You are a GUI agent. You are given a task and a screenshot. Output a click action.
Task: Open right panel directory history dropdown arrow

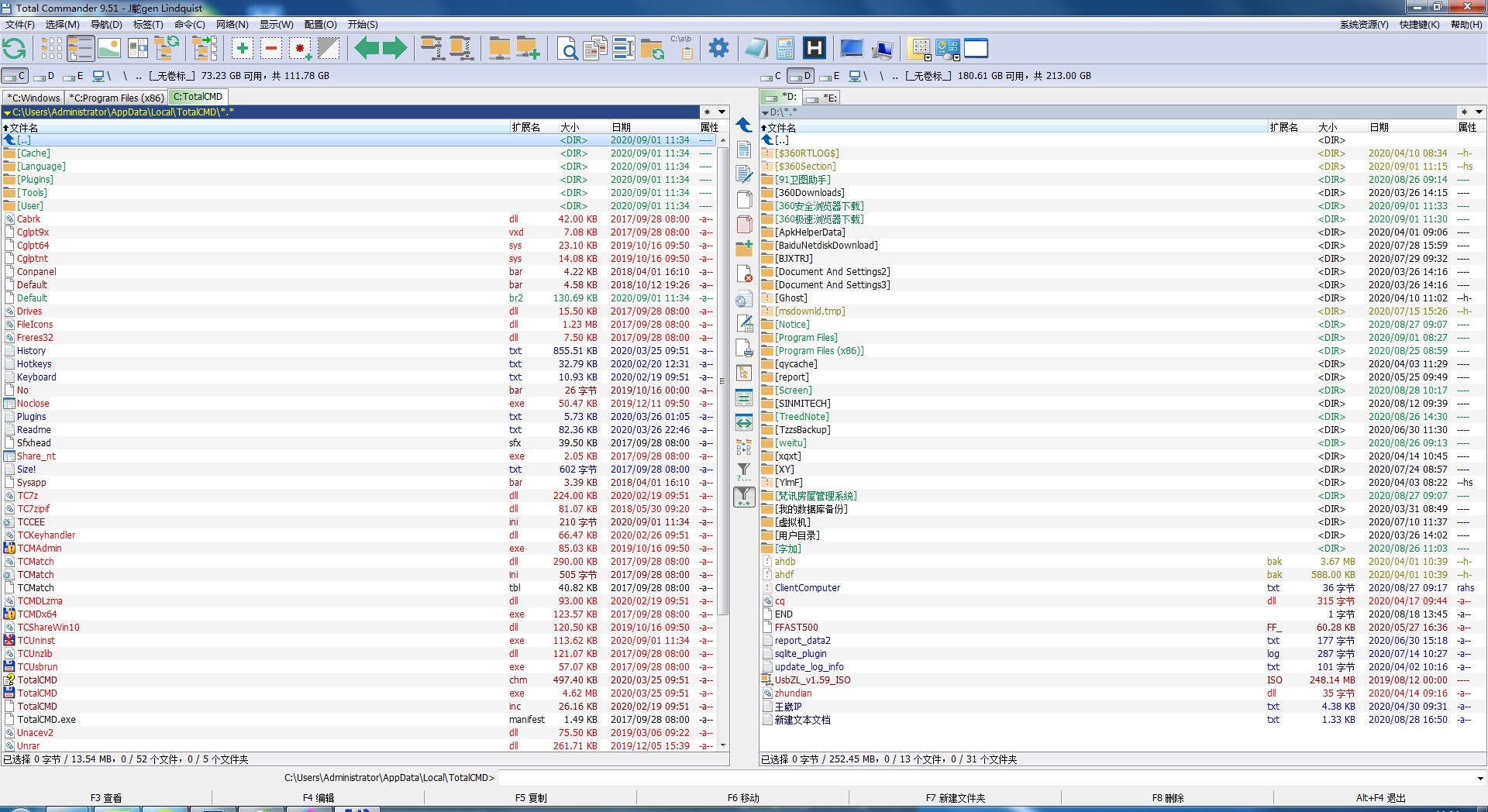click(x=1479, y=112)
